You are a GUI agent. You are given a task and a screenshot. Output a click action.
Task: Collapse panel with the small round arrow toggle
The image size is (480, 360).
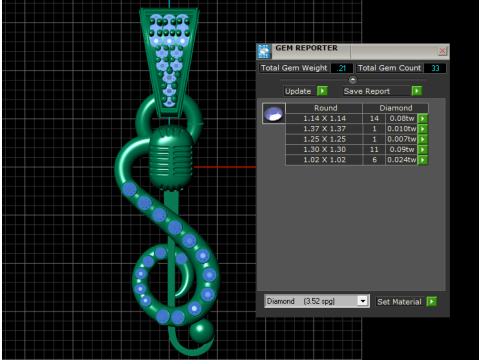pos(353,80)
